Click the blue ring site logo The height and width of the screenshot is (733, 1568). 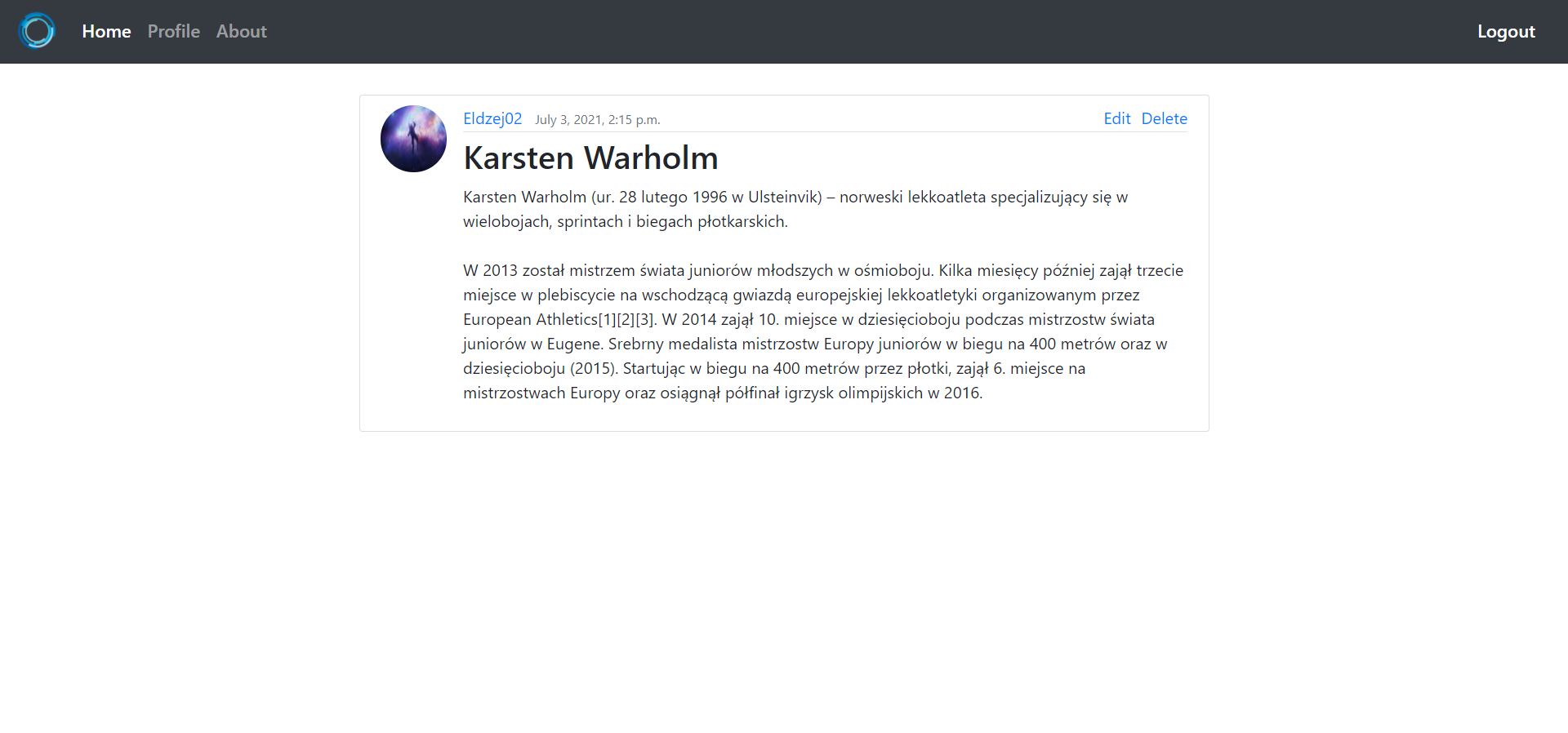(x=37, y=31)
